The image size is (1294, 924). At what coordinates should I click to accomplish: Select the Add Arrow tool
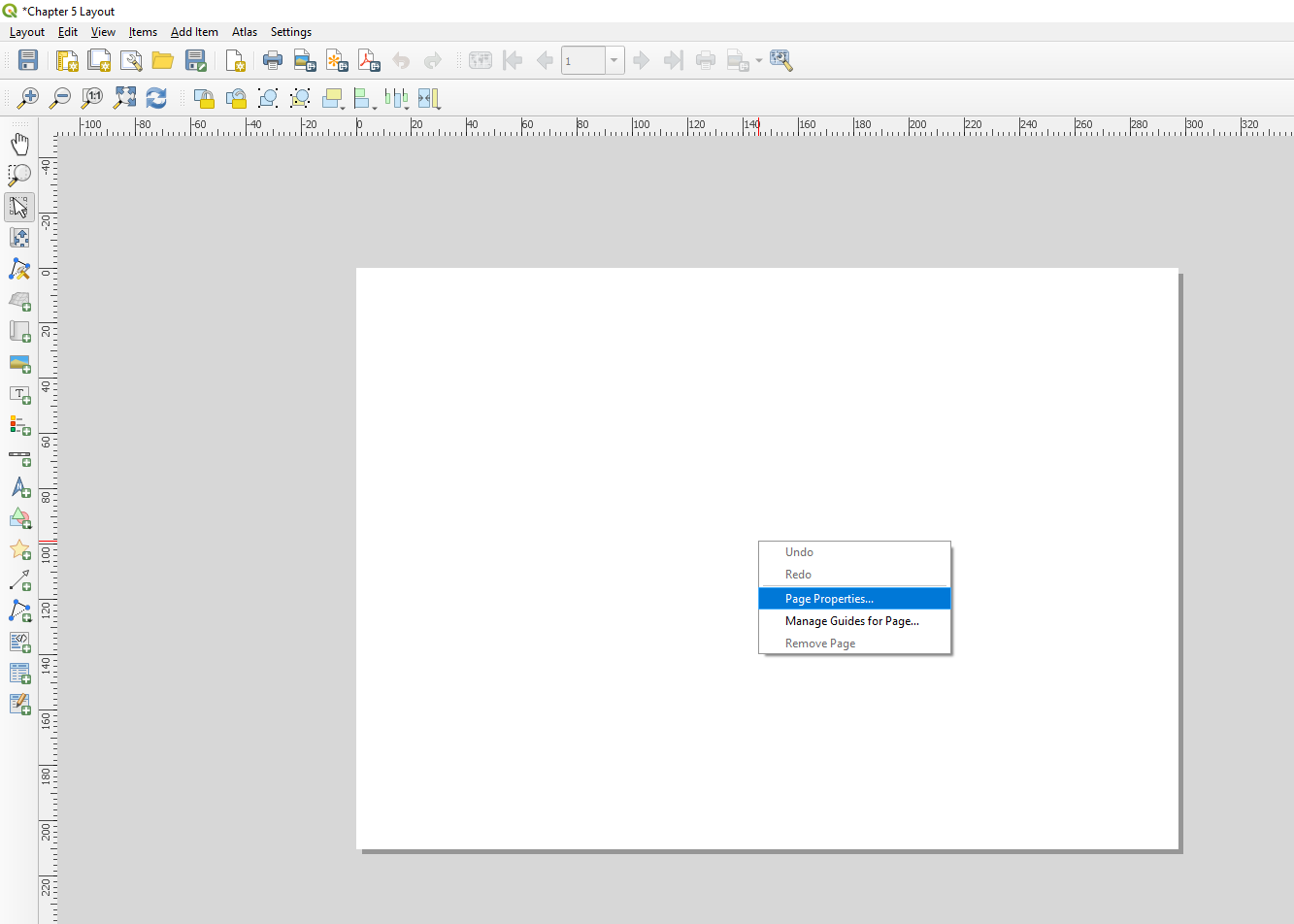click(x=19, y=580)
